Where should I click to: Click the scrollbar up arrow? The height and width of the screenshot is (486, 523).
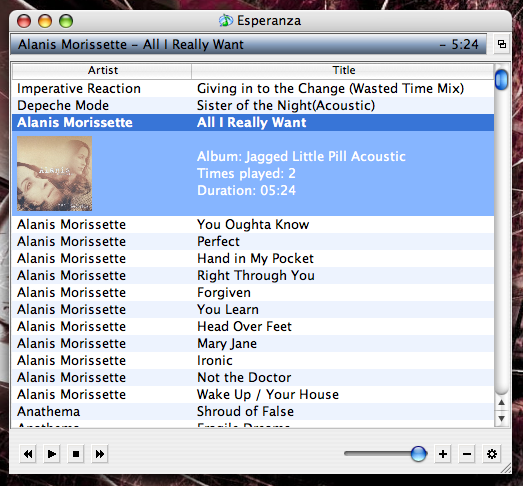tap(501, 403)
